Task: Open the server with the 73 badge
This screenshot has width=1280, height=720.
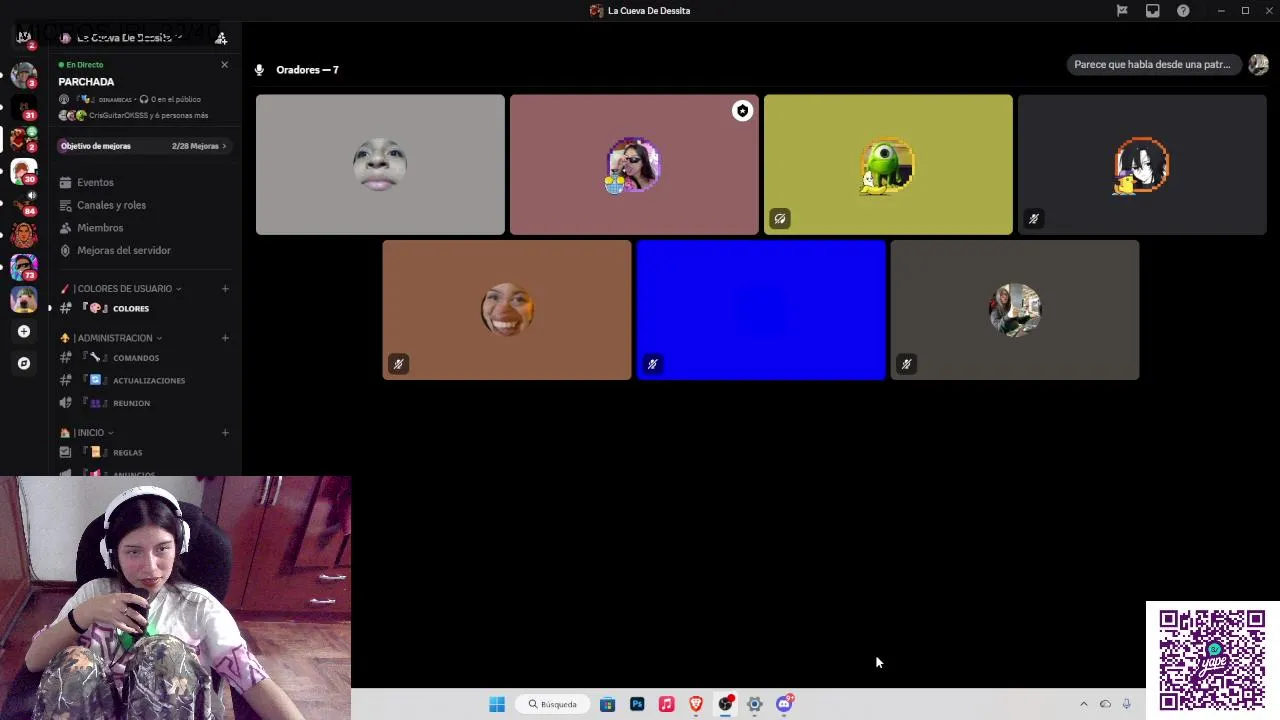Action: click(x=24, y=267)
